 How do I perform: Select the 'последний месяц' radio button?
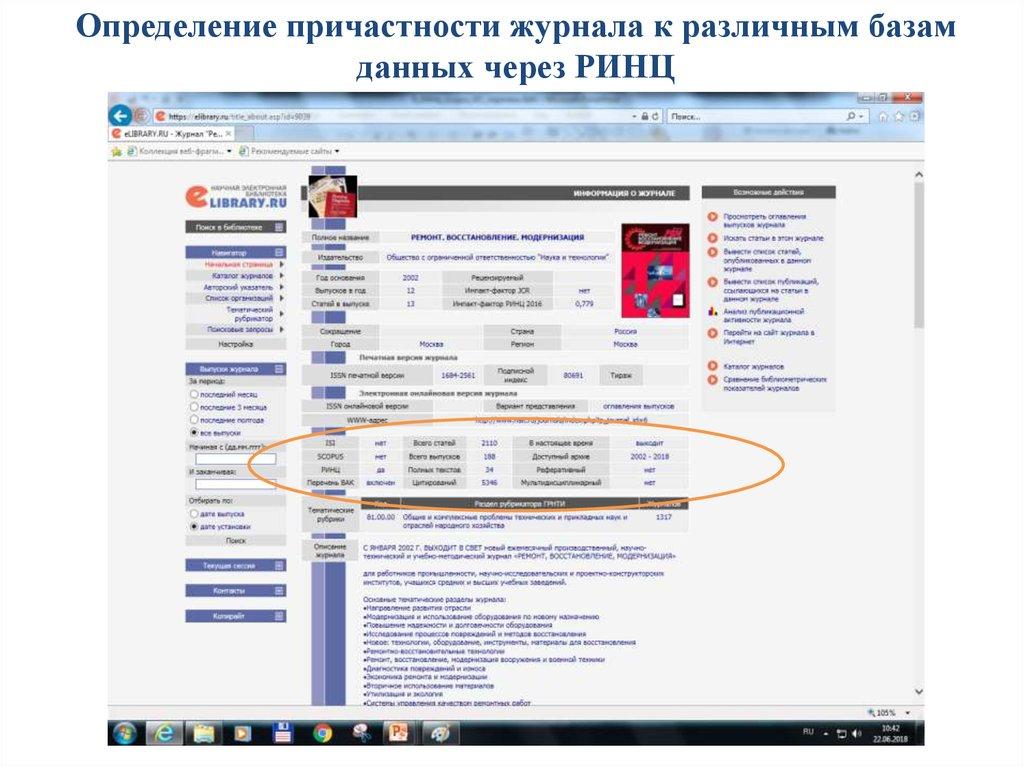(194, 395)
